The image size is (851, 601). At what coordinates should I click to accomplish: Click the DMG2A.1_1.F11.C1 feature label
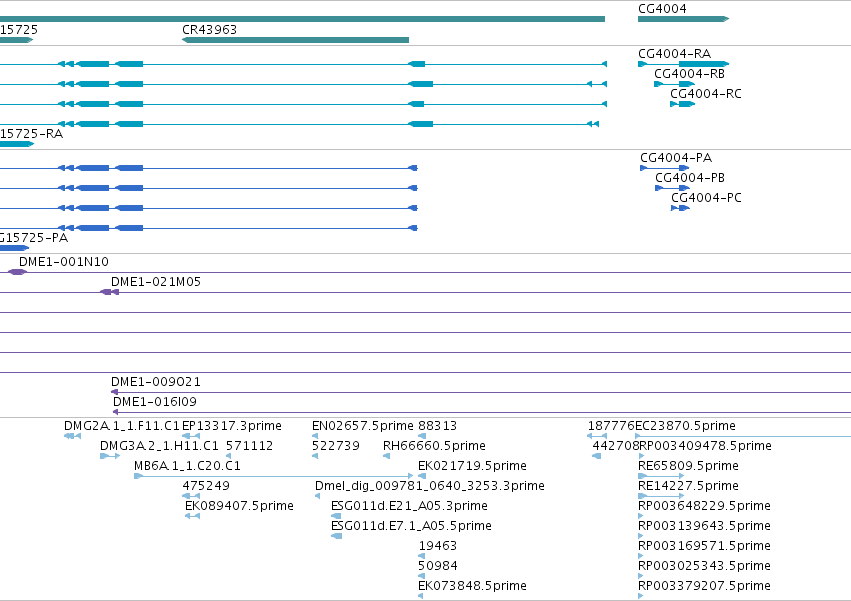[x=122, y=426]
